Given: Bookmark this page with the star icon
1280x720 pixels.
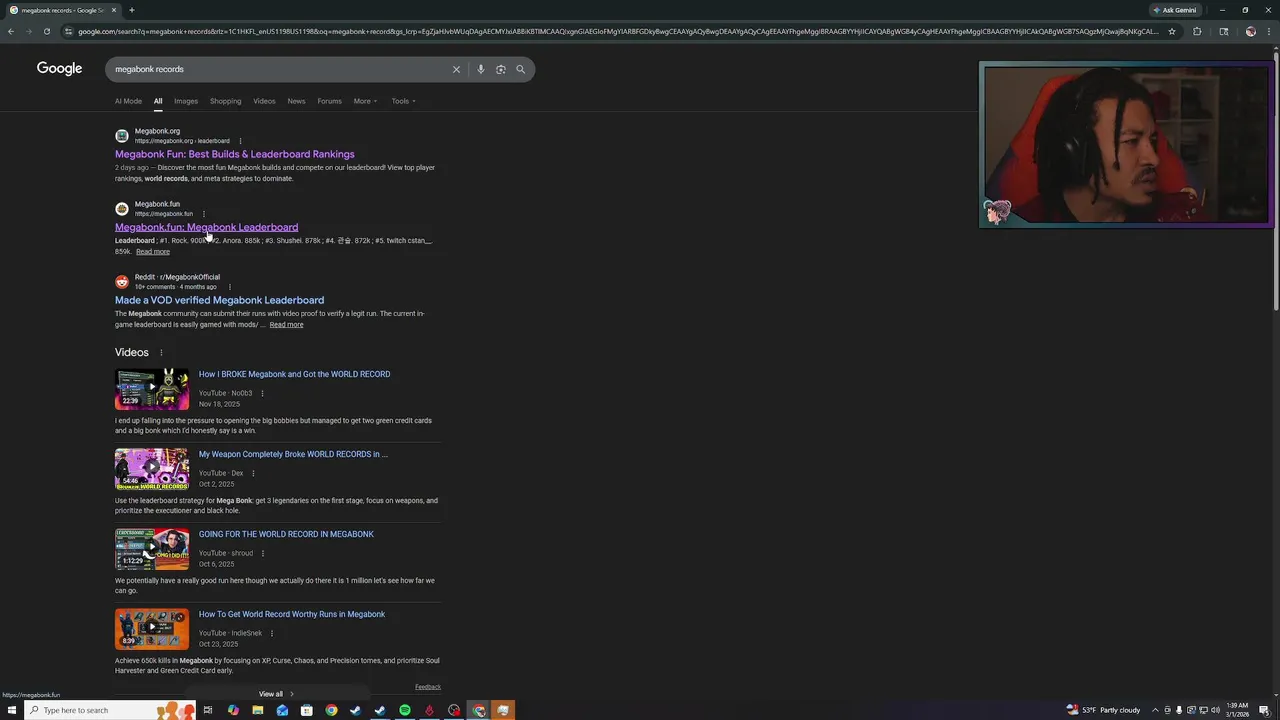Looking at the screenshot, I should (x=1172, y=31).
